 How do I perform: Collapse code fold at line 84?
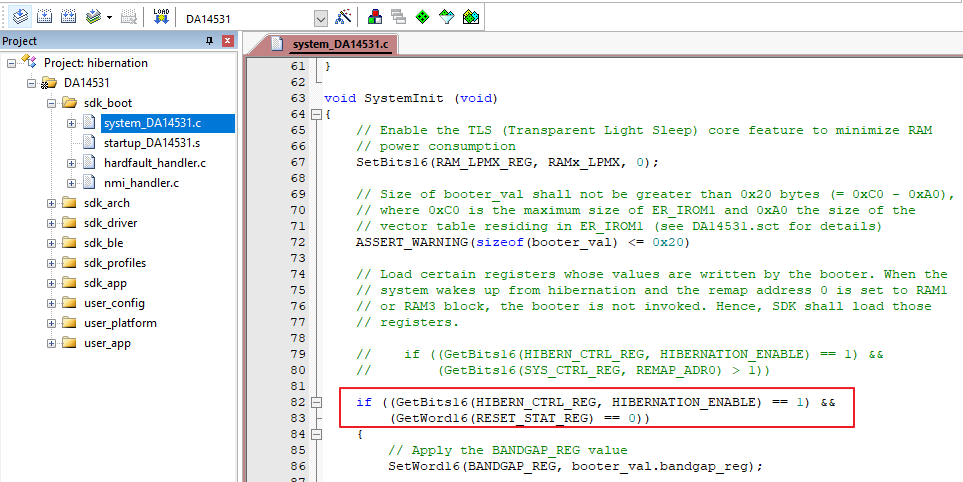(x=316, y=434)
